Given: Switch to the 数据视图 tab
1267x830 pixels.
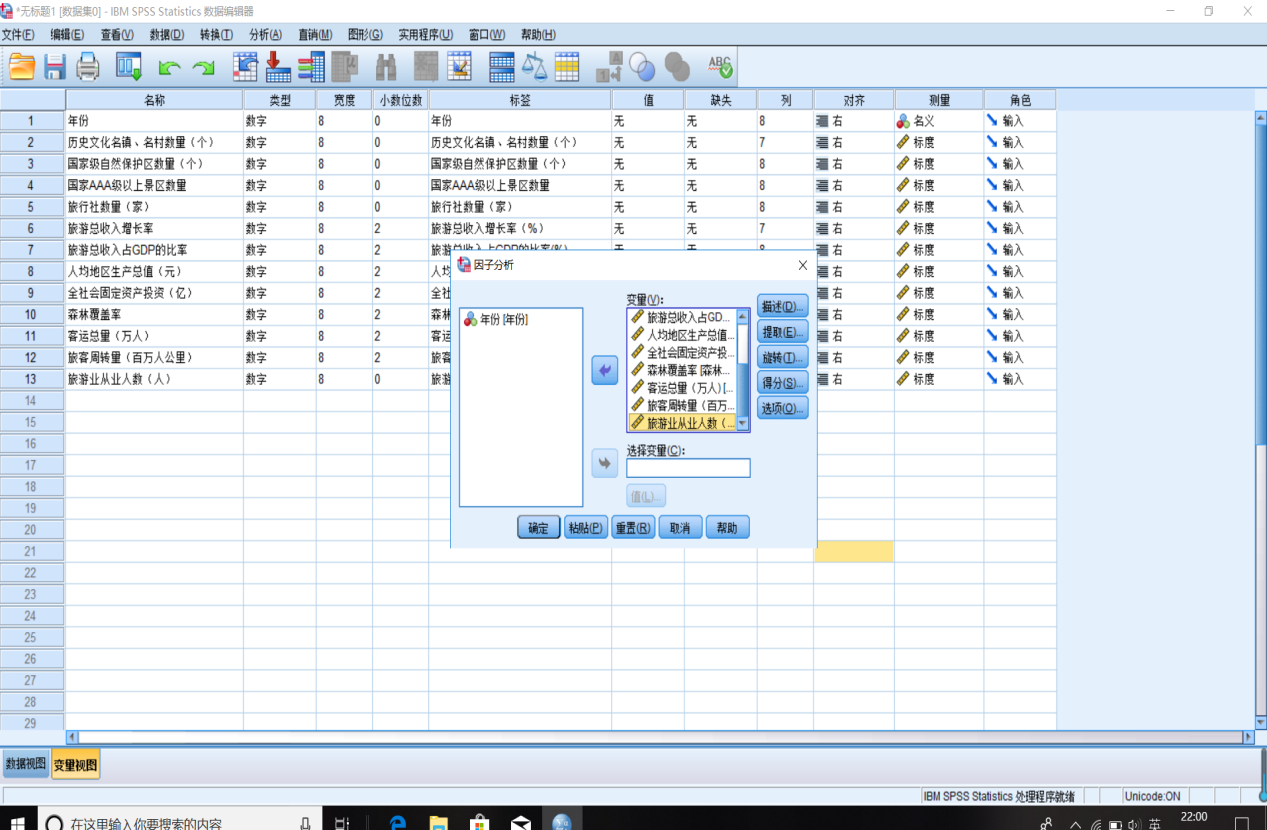Looking at the screenshot, I should [25, 763].
